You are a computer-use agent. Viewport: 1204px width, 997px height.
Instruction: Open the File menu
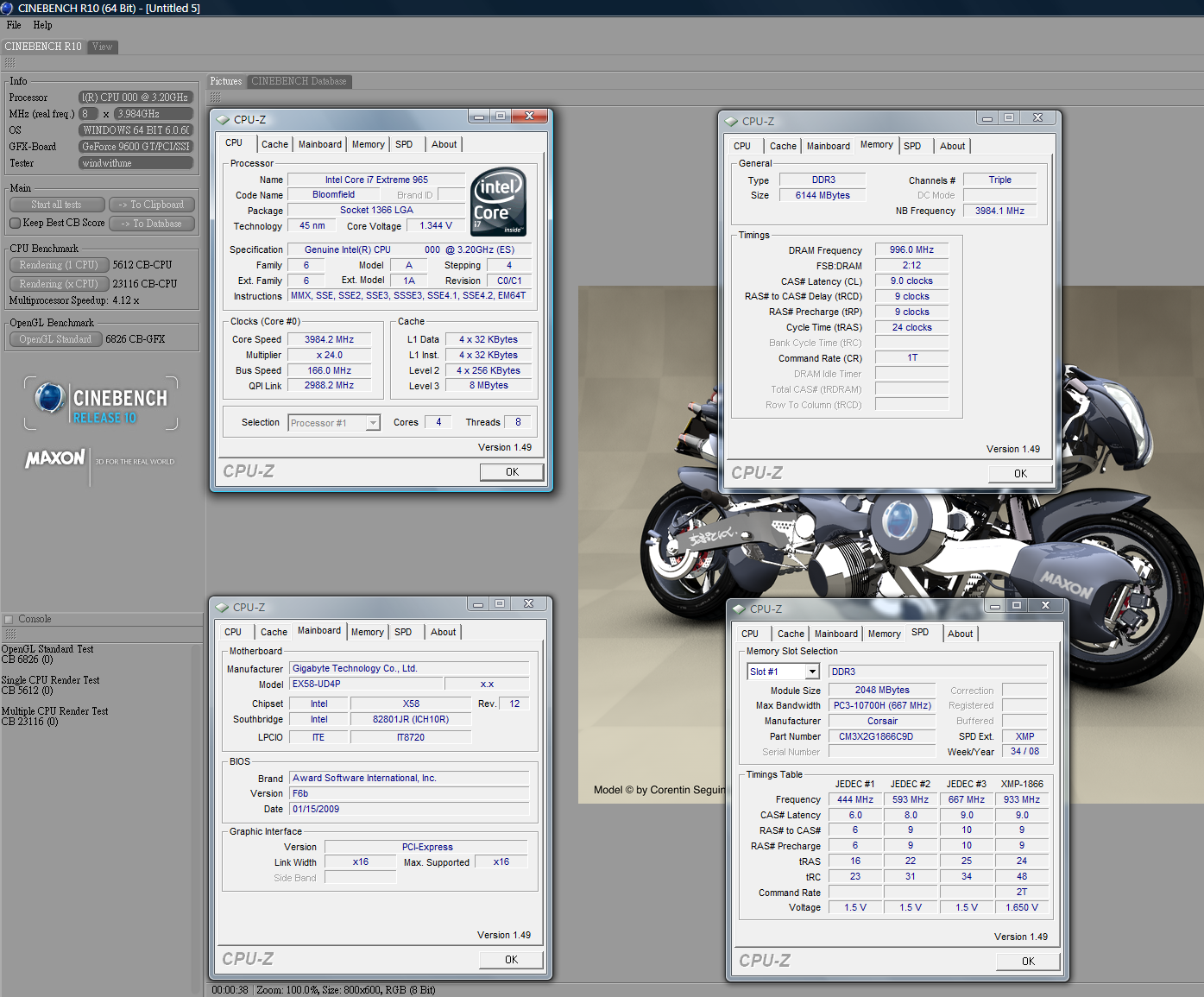pyautogui.click(x=14, y=25)
